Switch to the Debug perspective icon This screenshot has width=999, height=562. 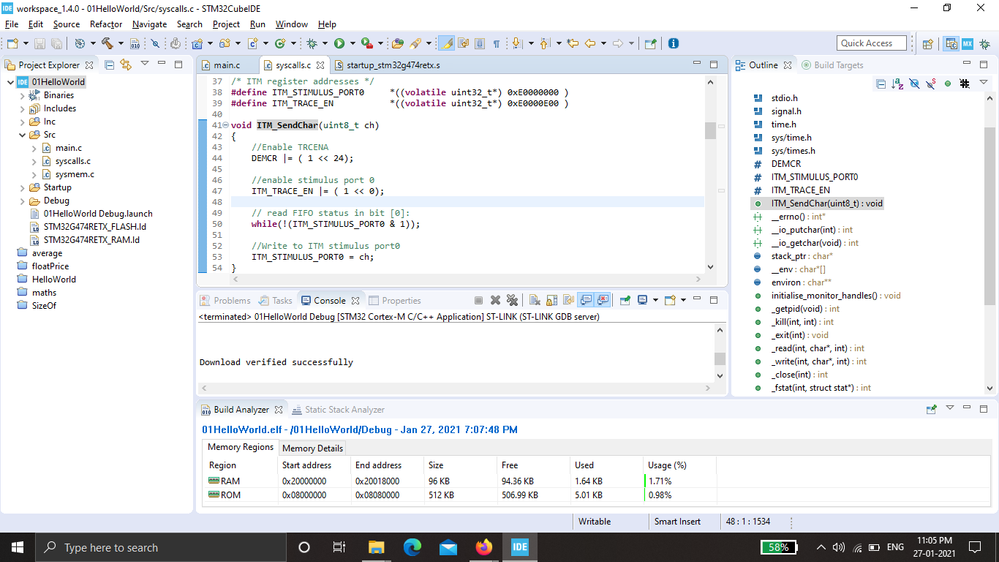tap(985, 43)
